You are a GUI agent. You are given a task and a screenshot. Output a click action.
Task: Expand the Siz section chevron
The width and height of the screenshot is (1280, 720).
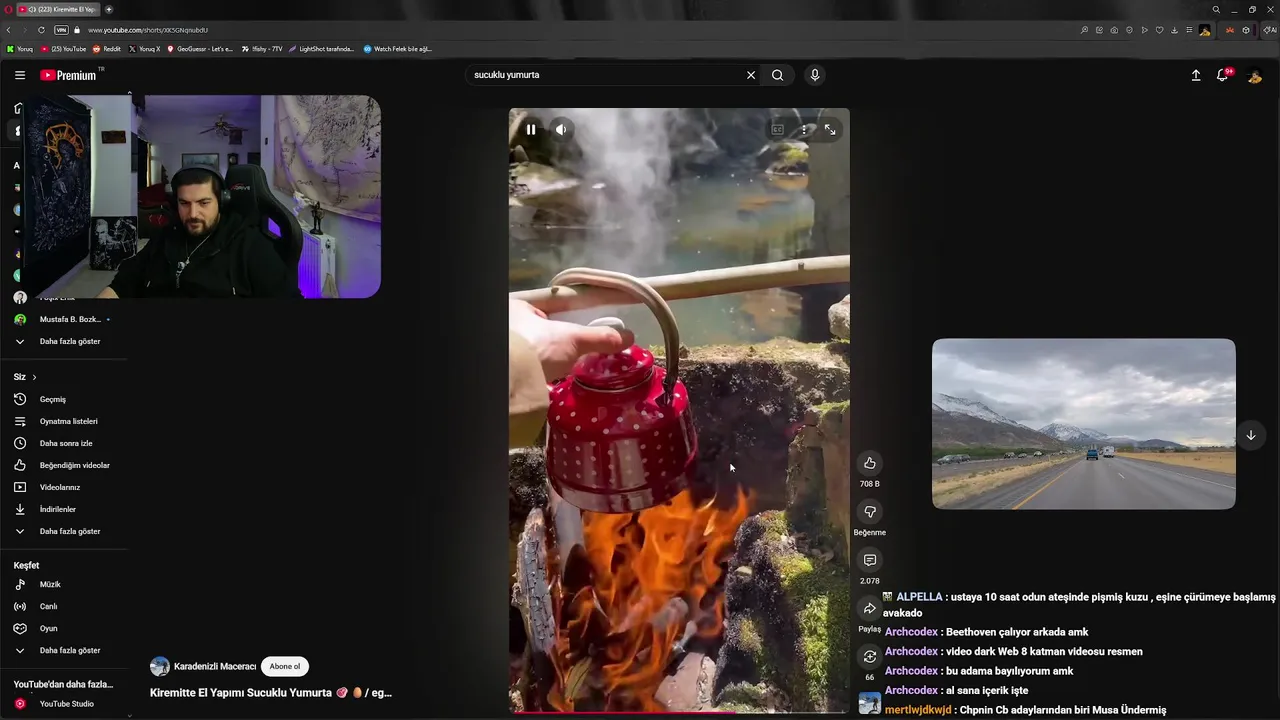click(34, 377)
